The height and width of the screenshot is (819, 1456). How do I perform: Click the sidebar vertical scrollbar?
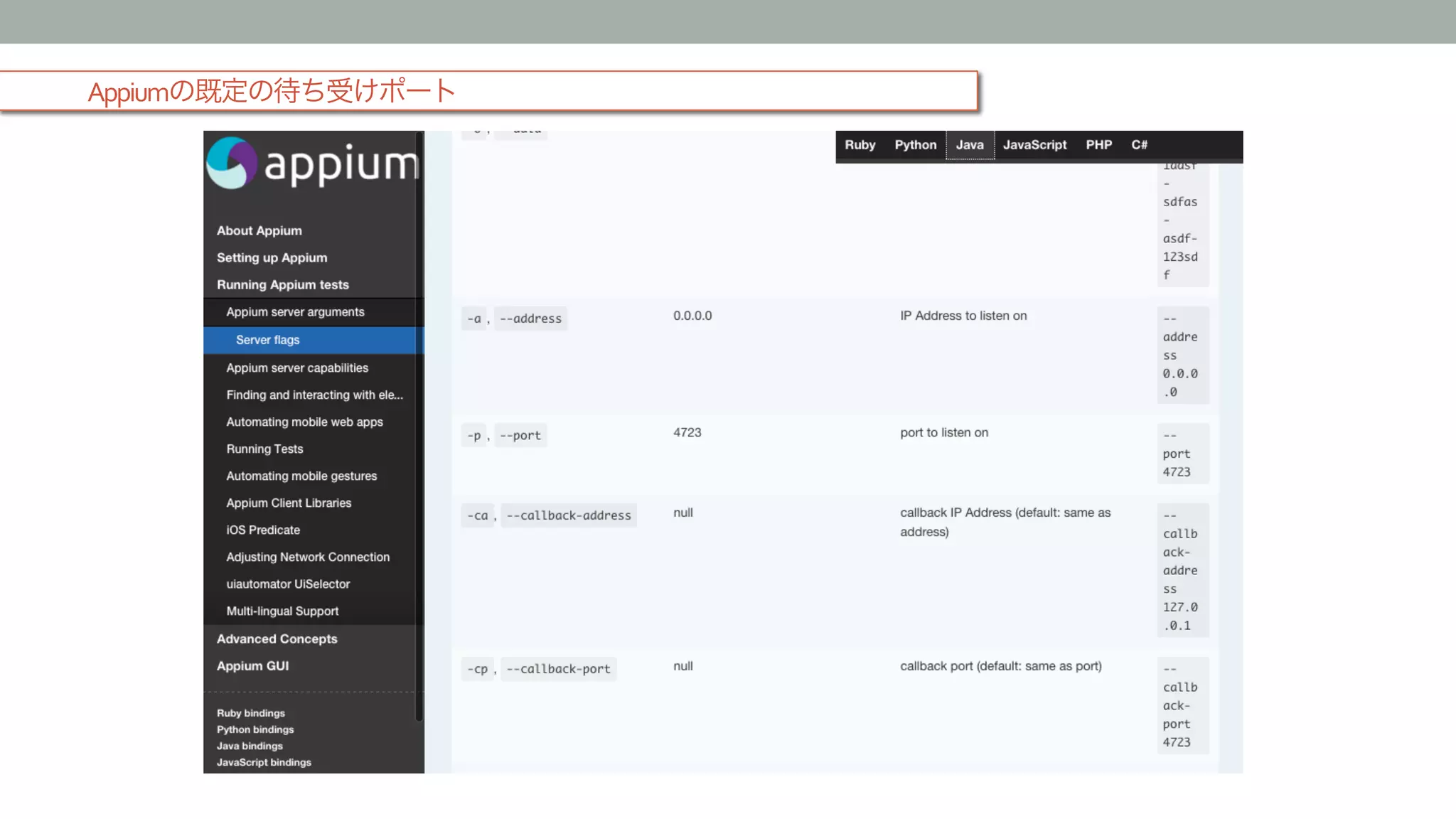point(419,427)
